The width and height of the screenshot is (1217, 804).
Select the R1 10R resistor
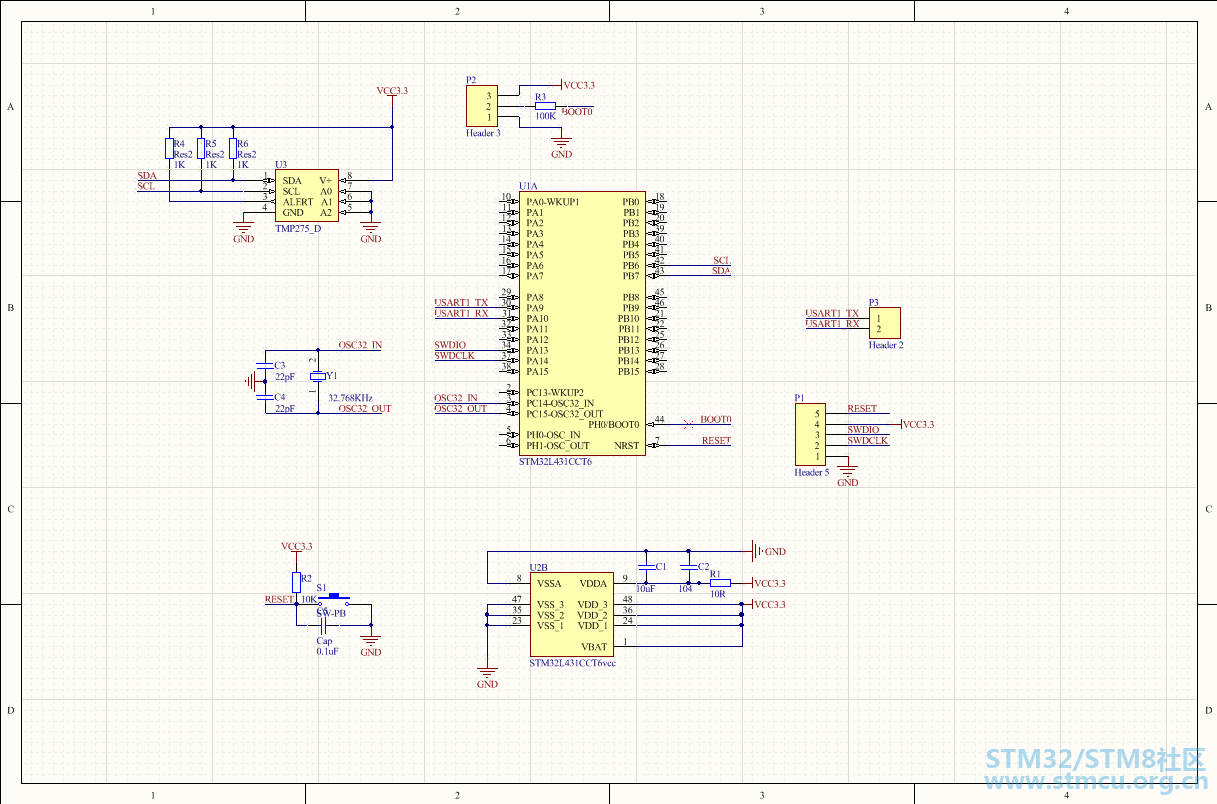pyautogui.click(x=720, y=583)
